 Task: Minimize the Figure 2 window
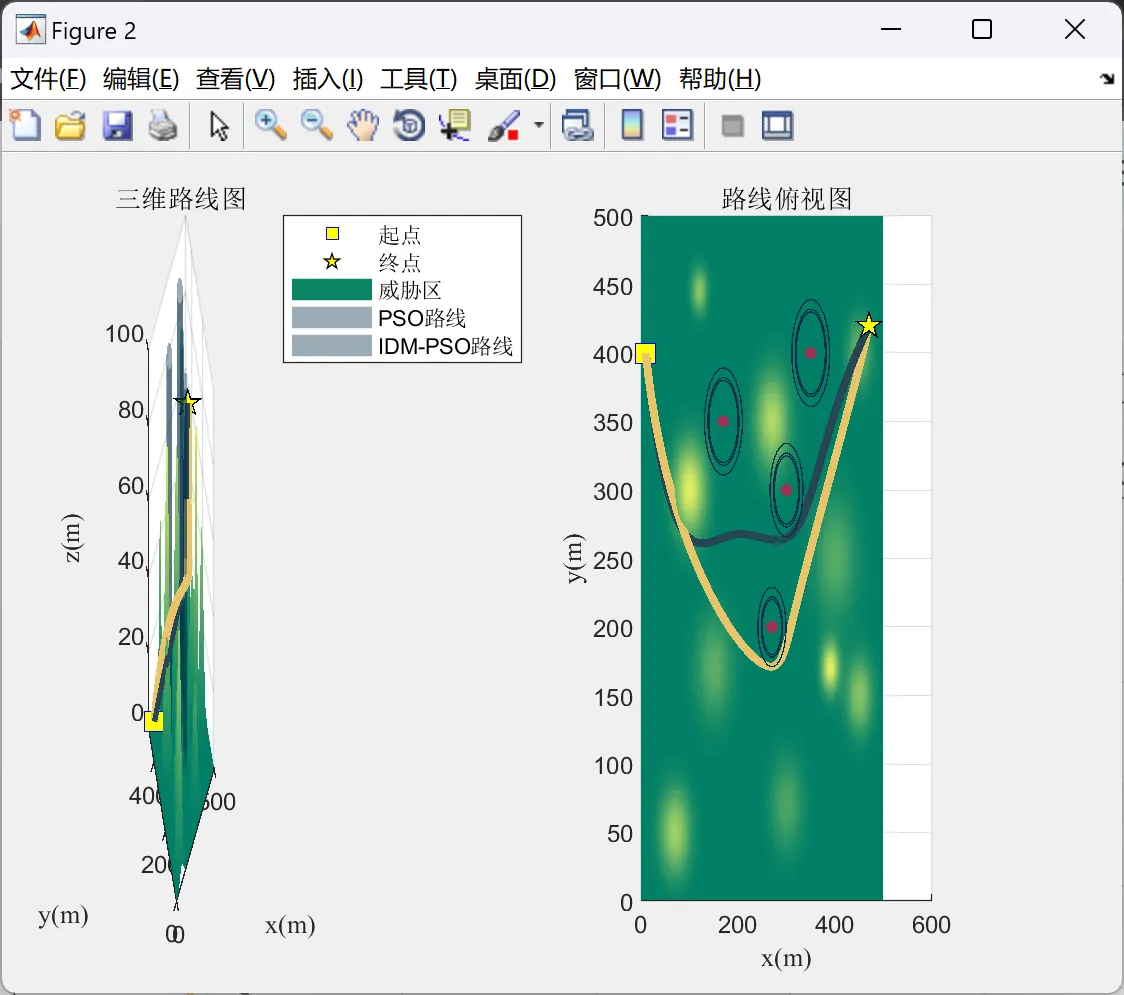[890, 29]
